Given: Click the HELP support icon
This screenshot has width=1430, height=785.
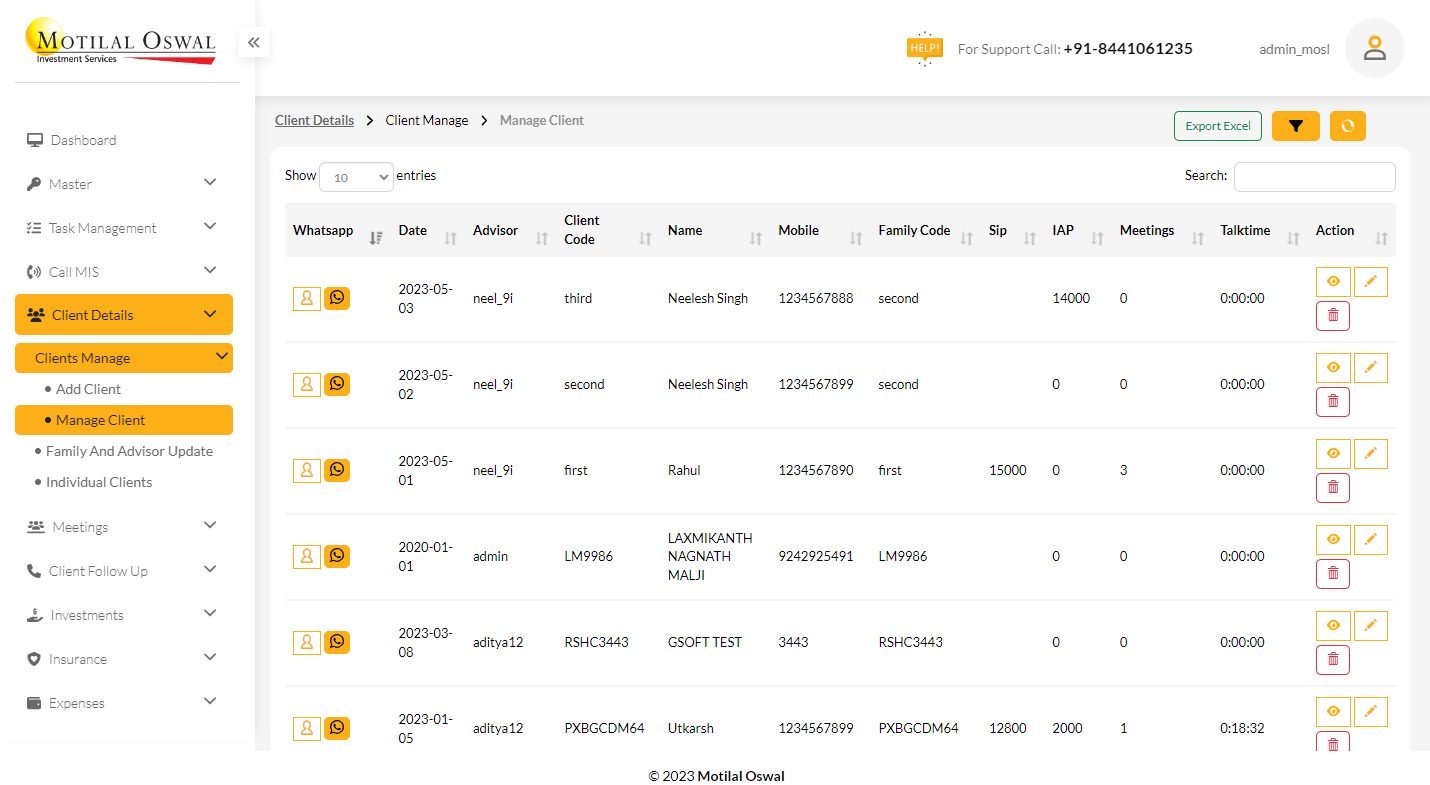Looking at the screenshot, I should point(924,48).
